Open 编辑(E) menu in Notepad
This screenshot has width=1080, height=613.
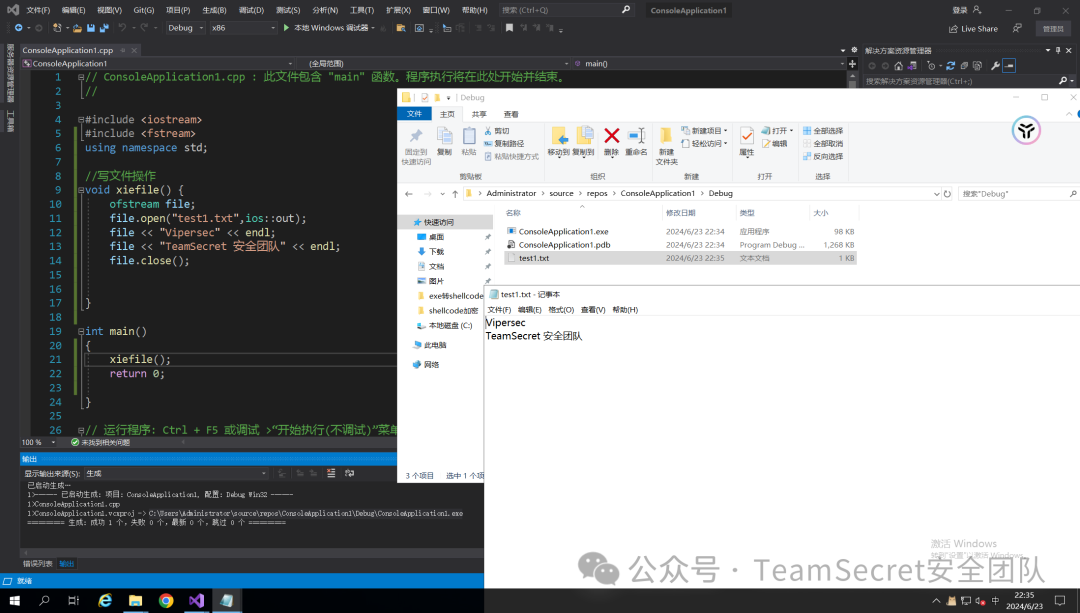pos(529,310)
